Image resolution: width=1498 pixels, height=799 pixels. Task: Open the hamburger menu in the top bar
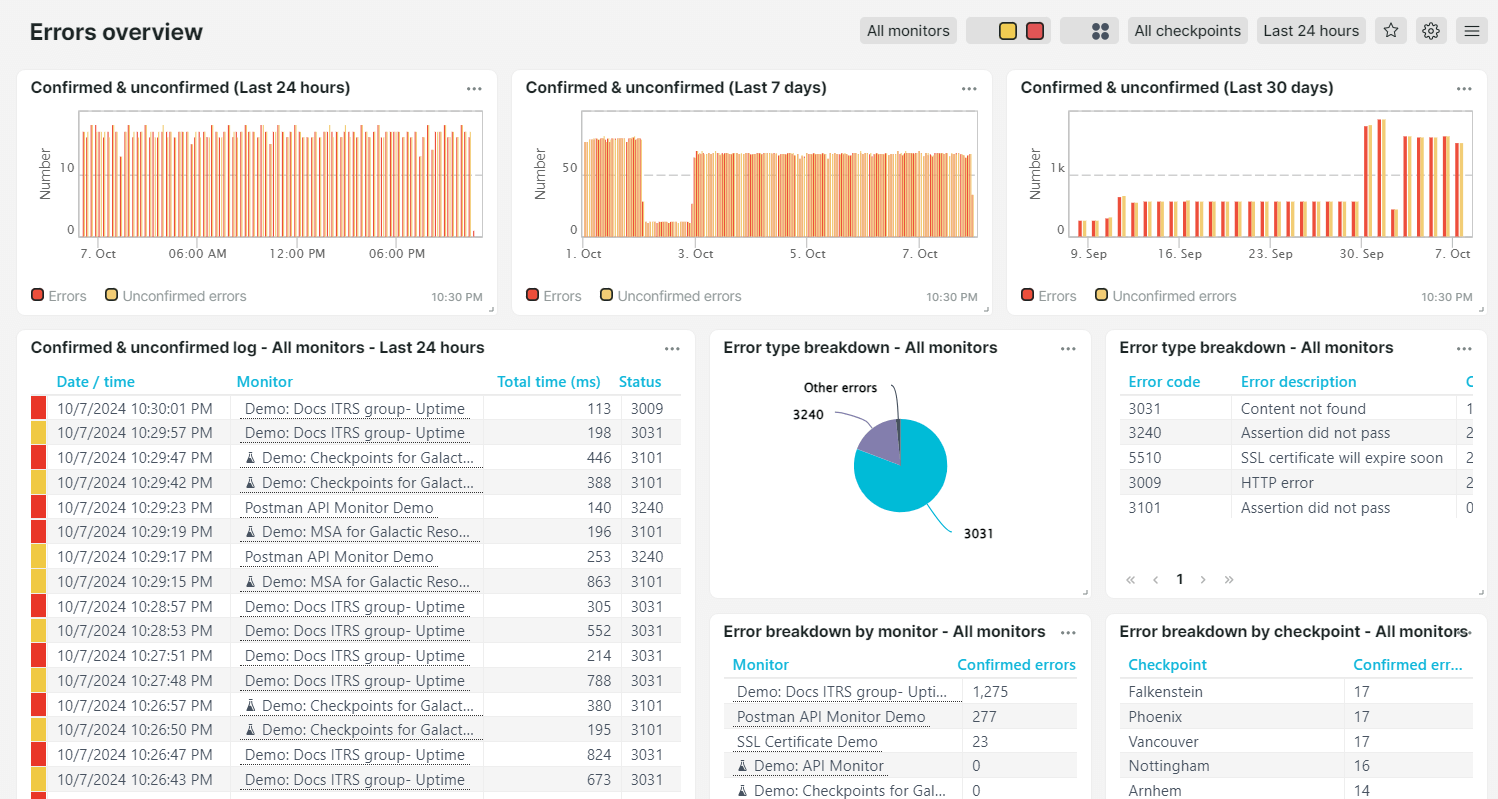[1471, 31]
